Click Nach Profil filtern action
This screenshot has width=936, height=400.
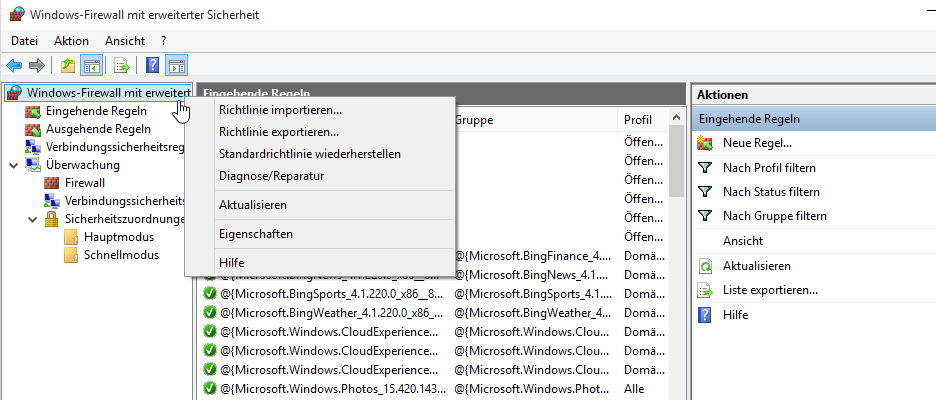point(769,168)
